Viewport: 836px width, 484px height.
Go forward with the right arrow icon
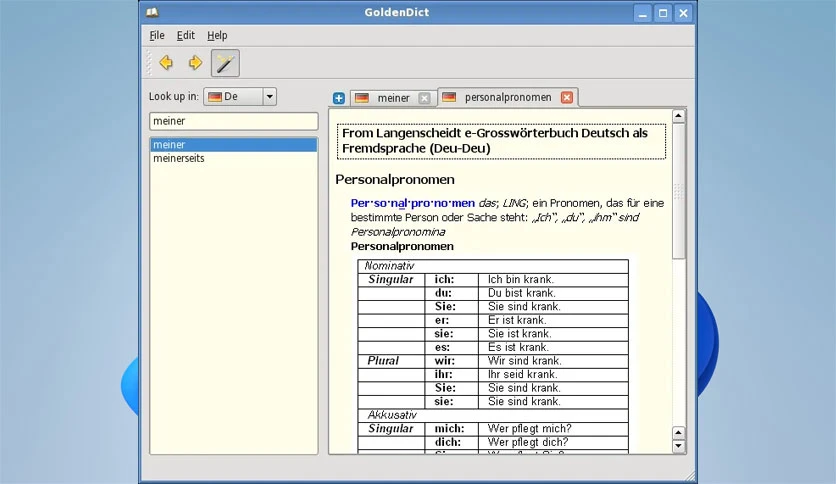click(195, 63)
